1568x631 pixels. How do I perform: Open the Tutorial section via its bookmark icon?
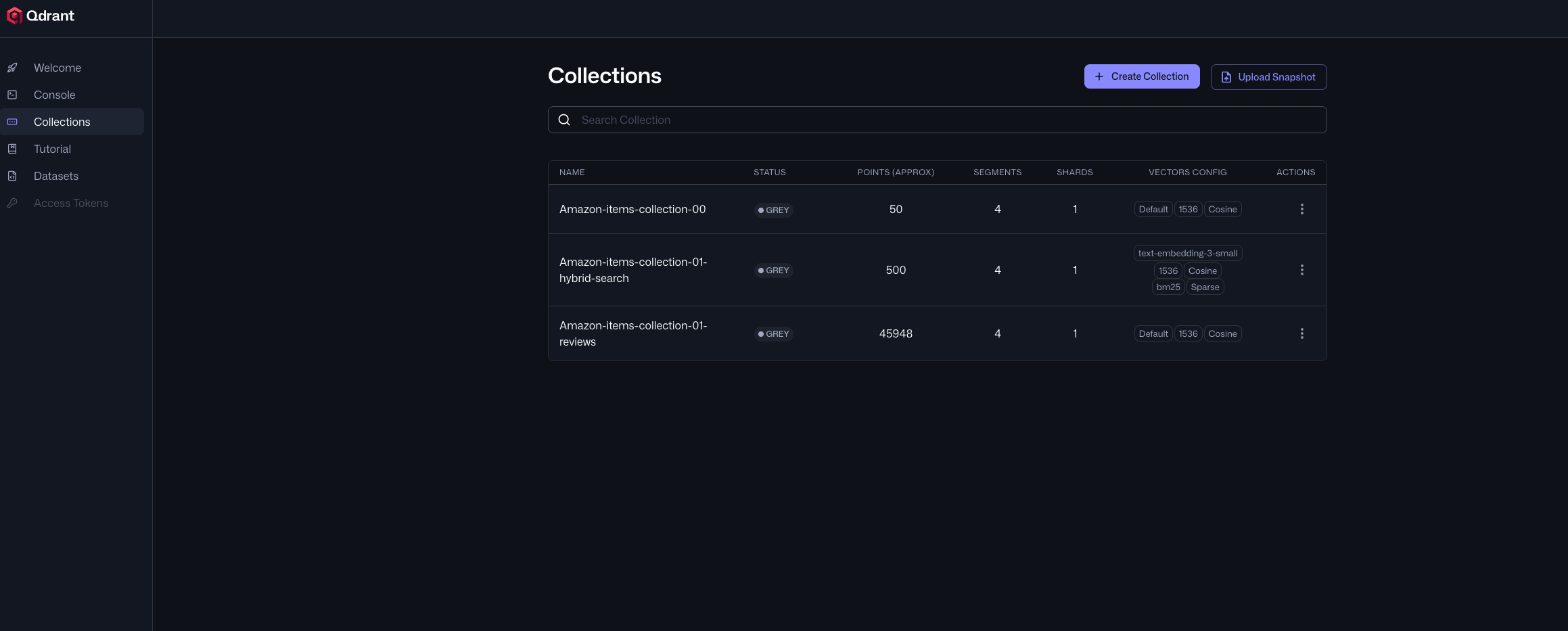(13, 149)
